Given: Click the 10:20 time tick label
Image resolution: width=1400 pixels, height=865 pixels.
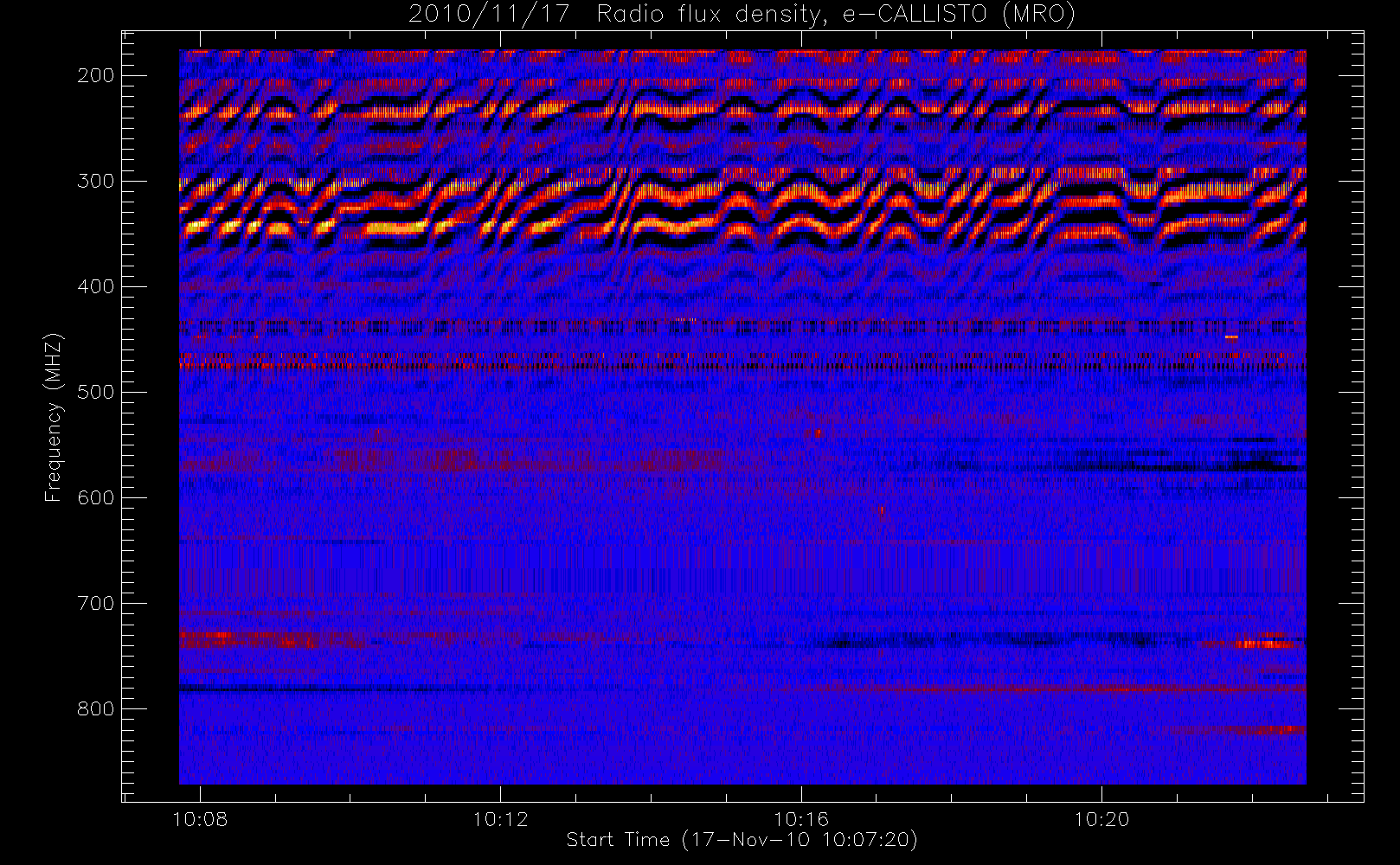Looking at the screenshot, I should tap(1101, 819).
